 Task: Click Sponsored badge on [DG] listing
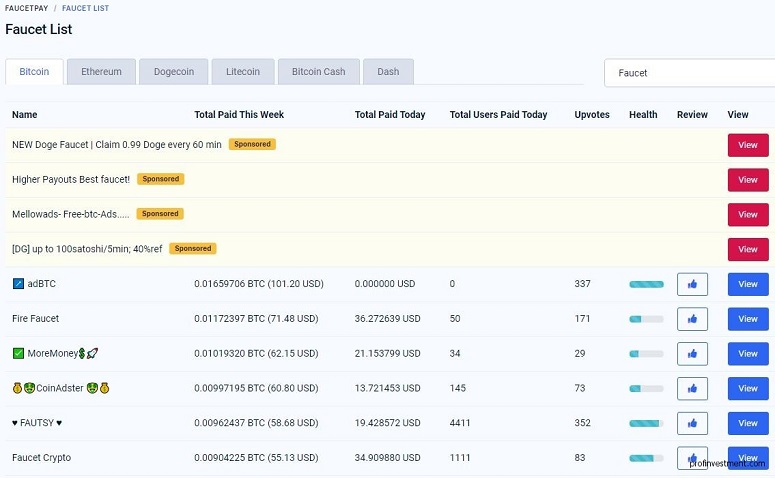point(193,249)
